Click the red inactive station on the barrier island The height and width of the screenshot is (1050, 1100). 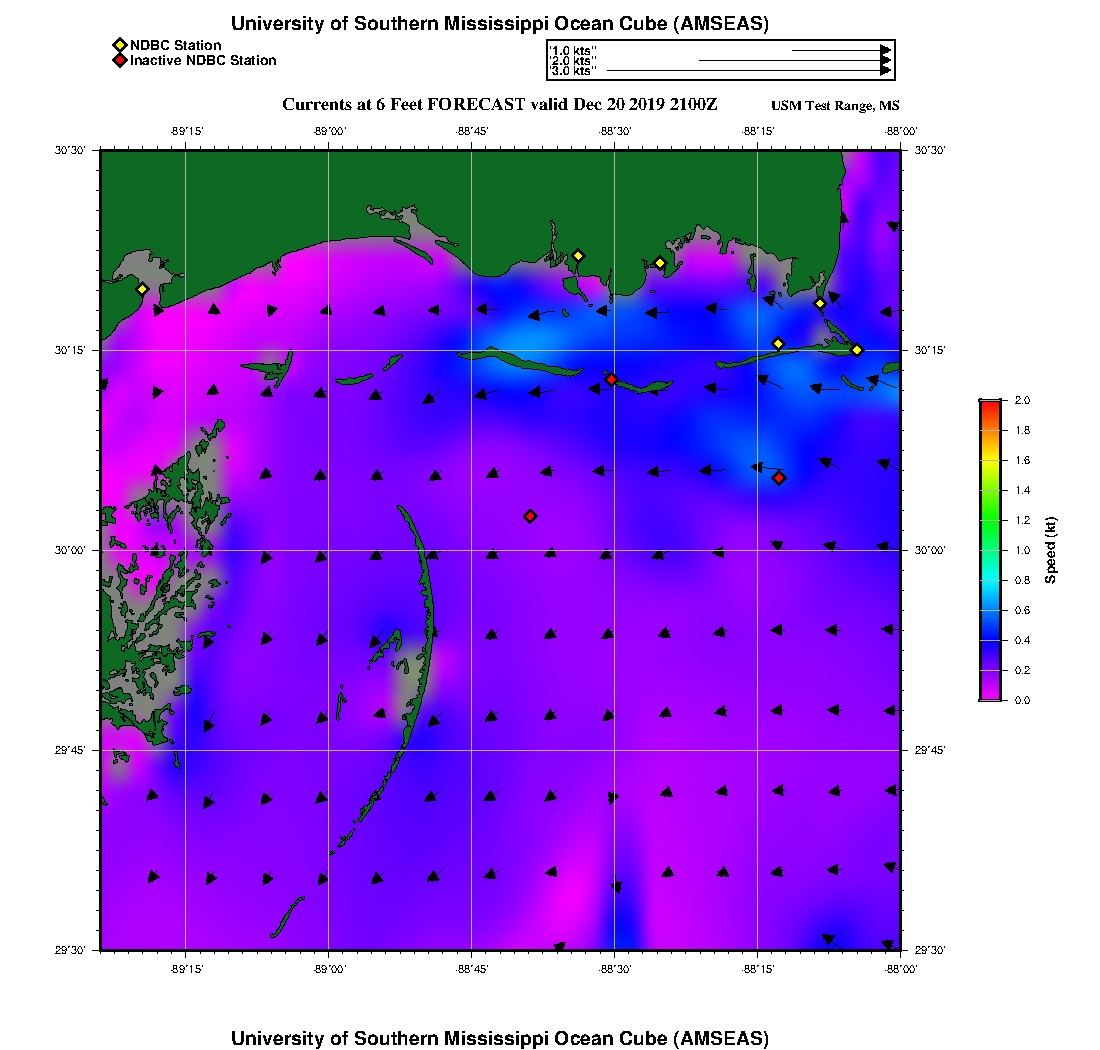point(611,379)
